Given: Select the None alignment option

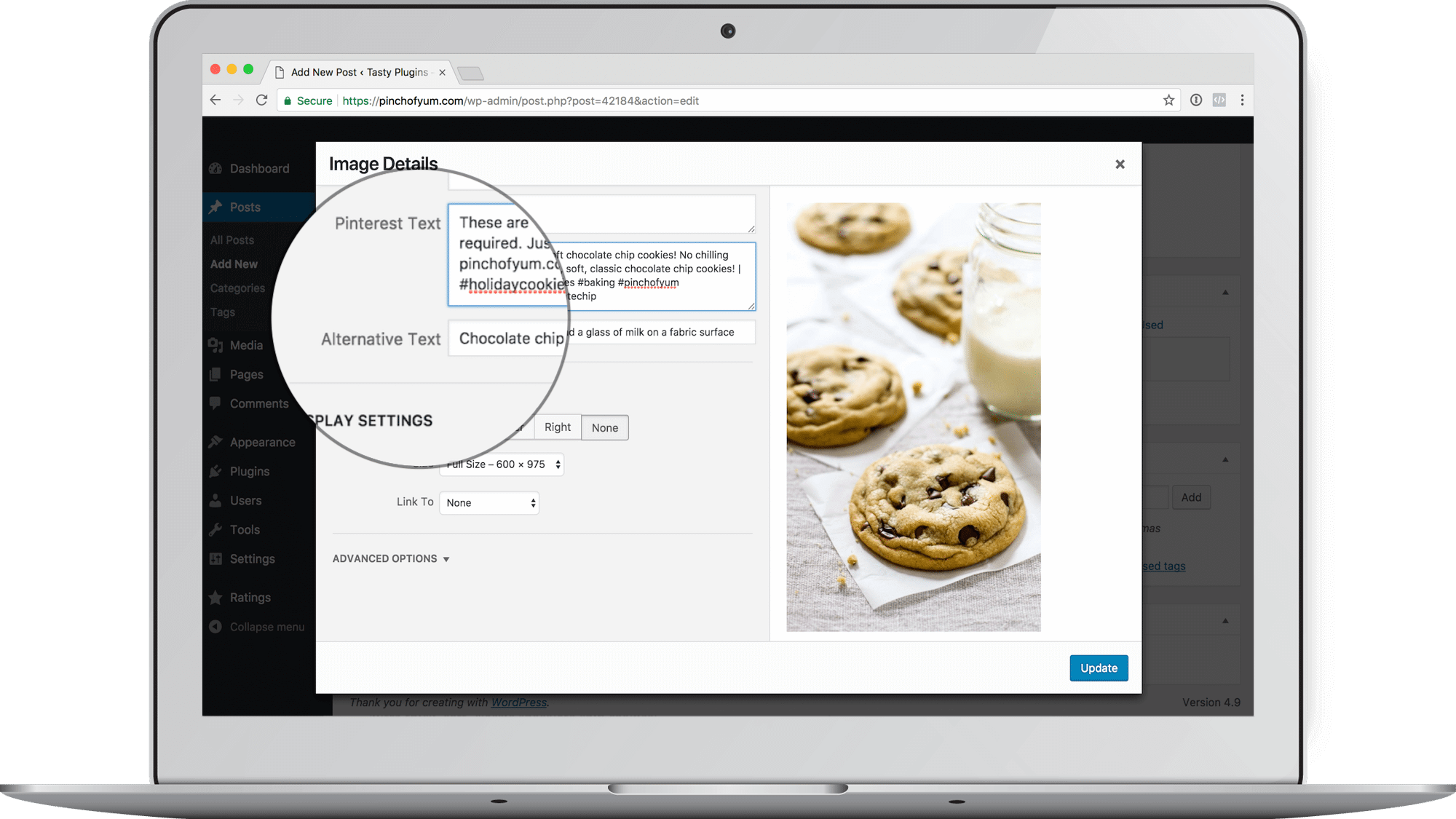Looking at the screenshot, I should [x=604, y=427].
